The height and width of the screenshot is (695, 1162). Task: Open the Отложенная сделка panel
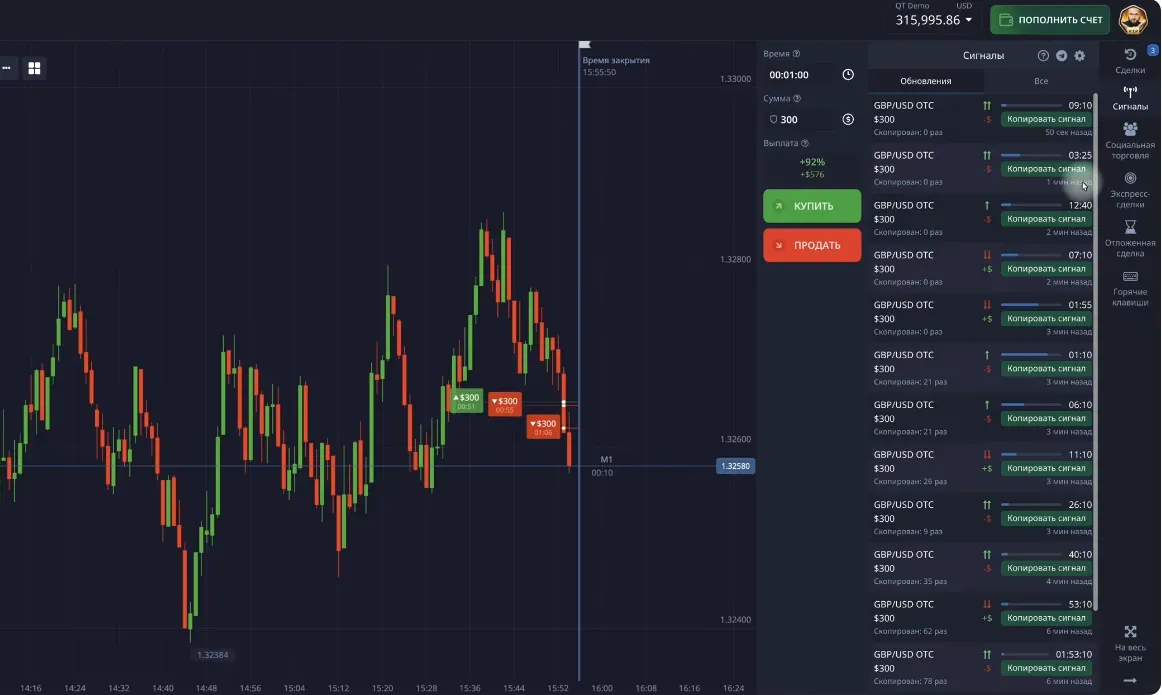click(1130, 237)
